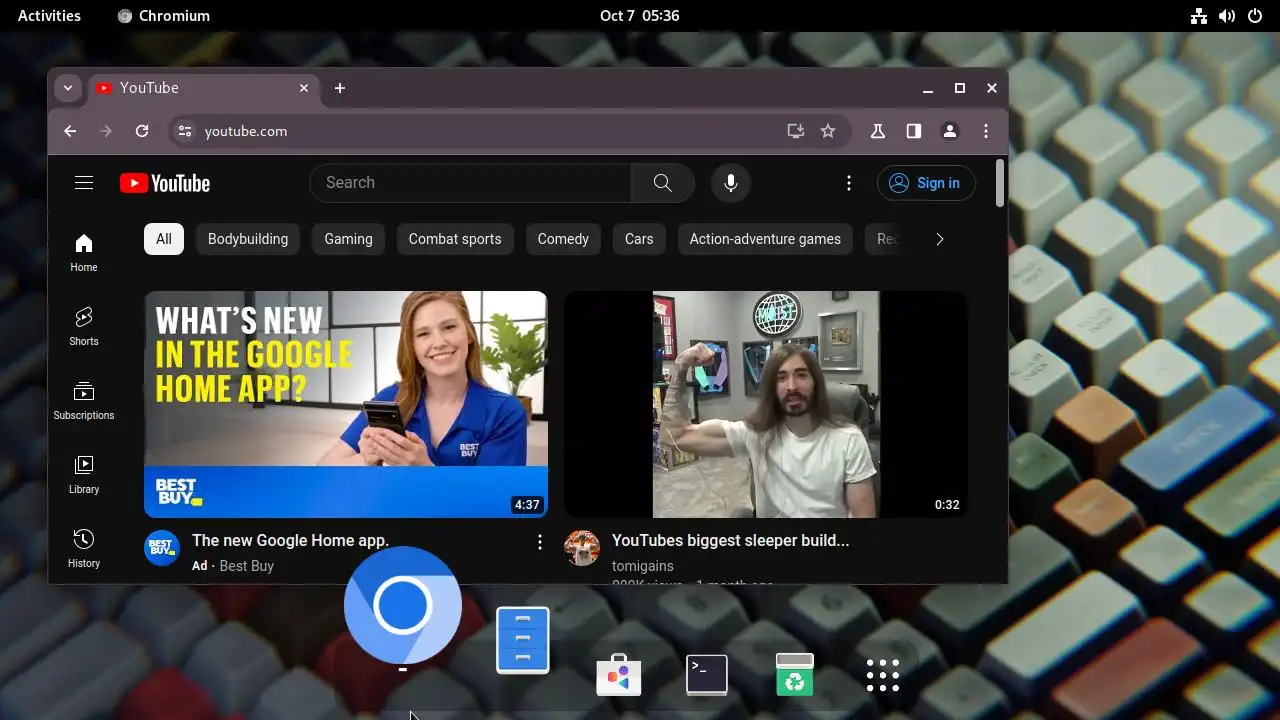
Task: Open the system volume icon menu
Action: point(1227,16)
